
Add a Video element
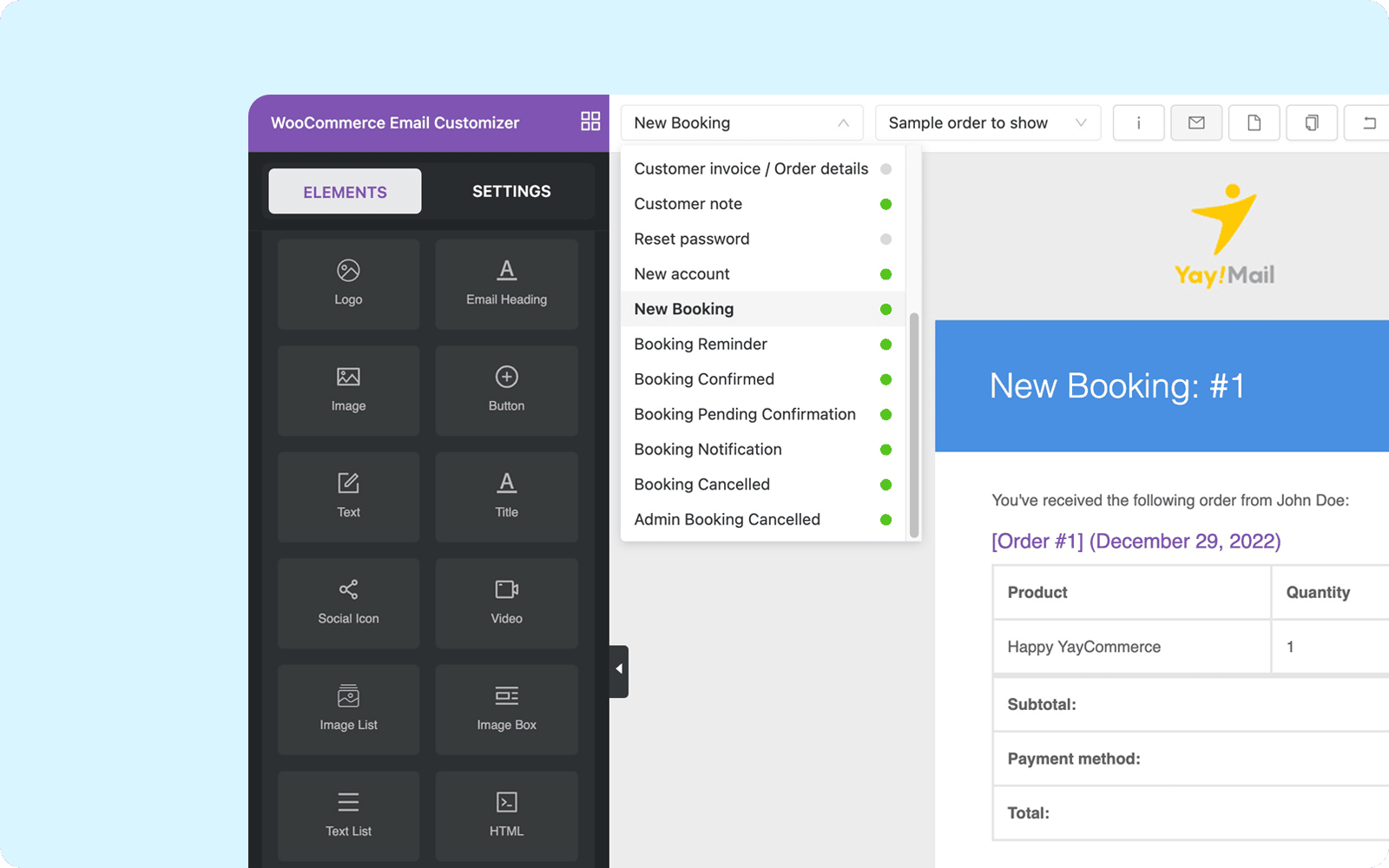pyautogui.click(x=506, y=603)
